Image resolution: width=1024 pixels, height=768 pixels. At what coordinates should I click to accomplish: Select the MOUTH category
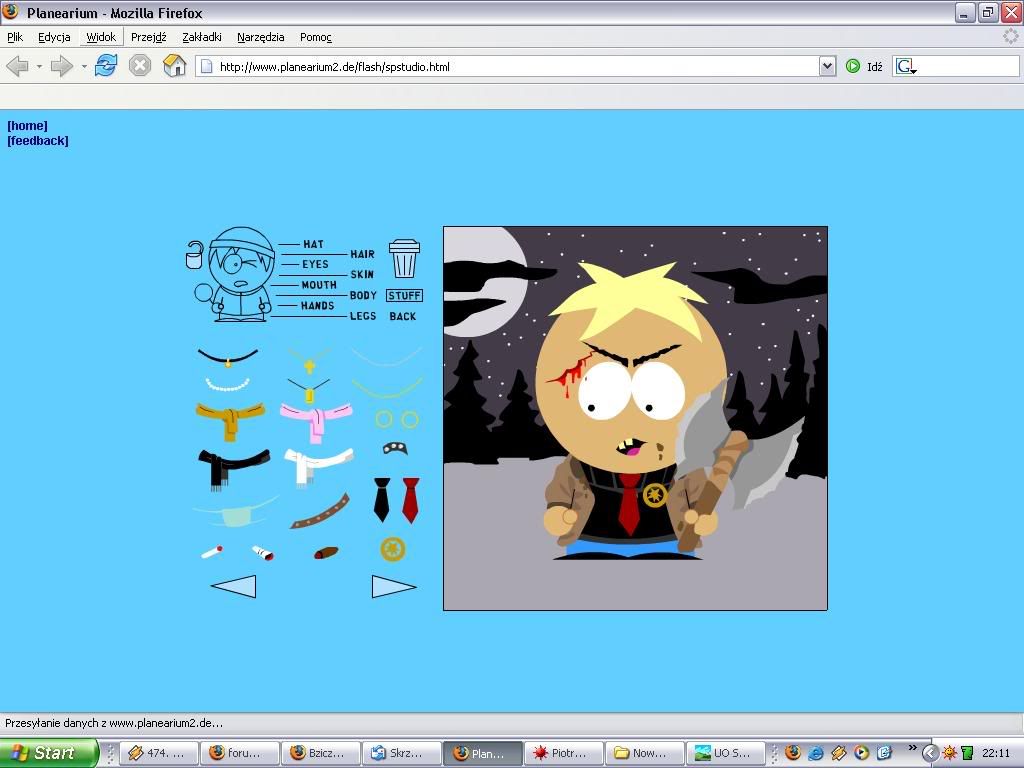click(319, 285)
